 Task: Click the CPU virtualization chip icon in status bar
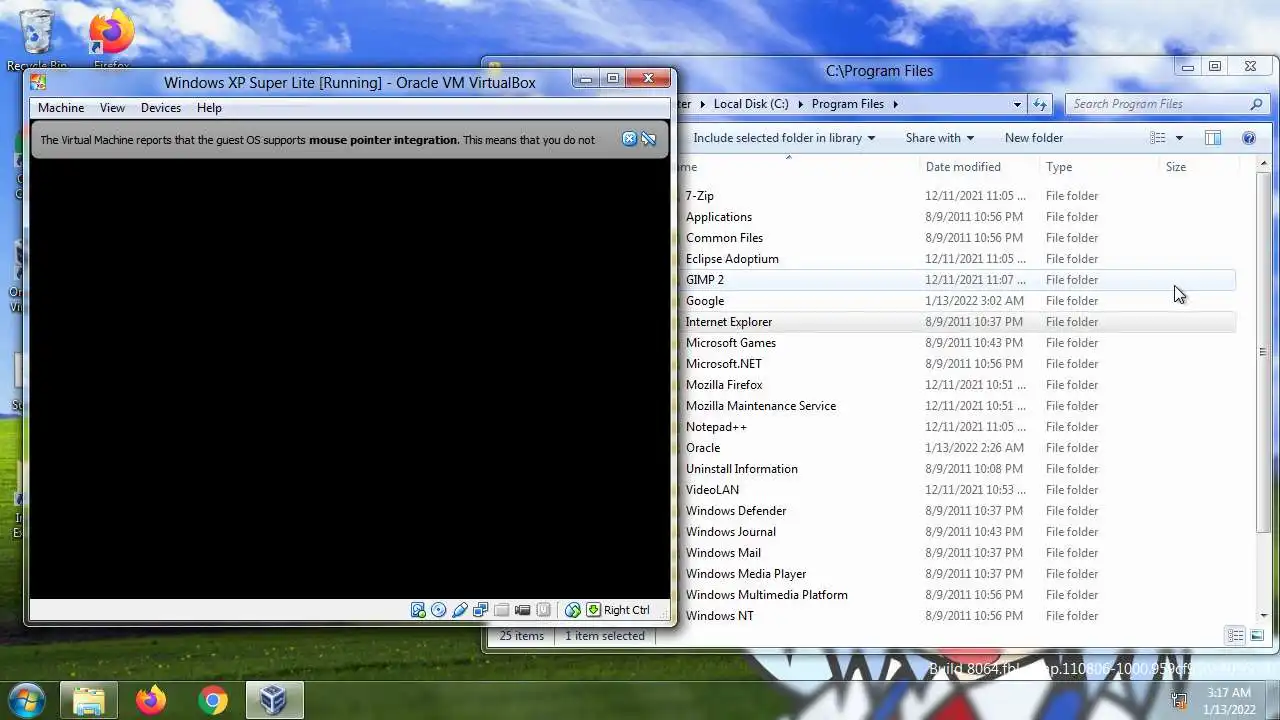pos(543,610)
